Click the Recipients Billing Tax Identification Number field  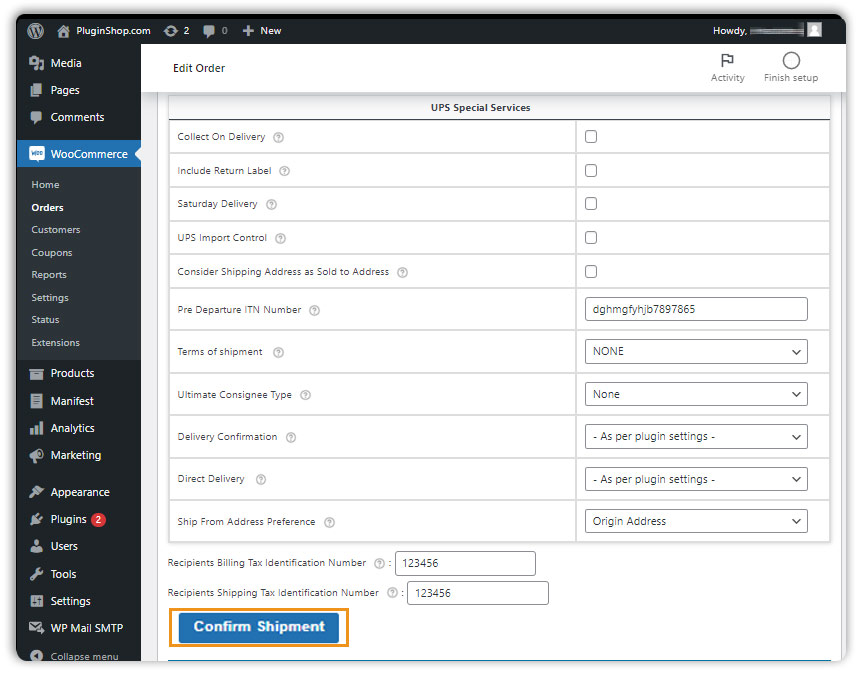[465, 564]
